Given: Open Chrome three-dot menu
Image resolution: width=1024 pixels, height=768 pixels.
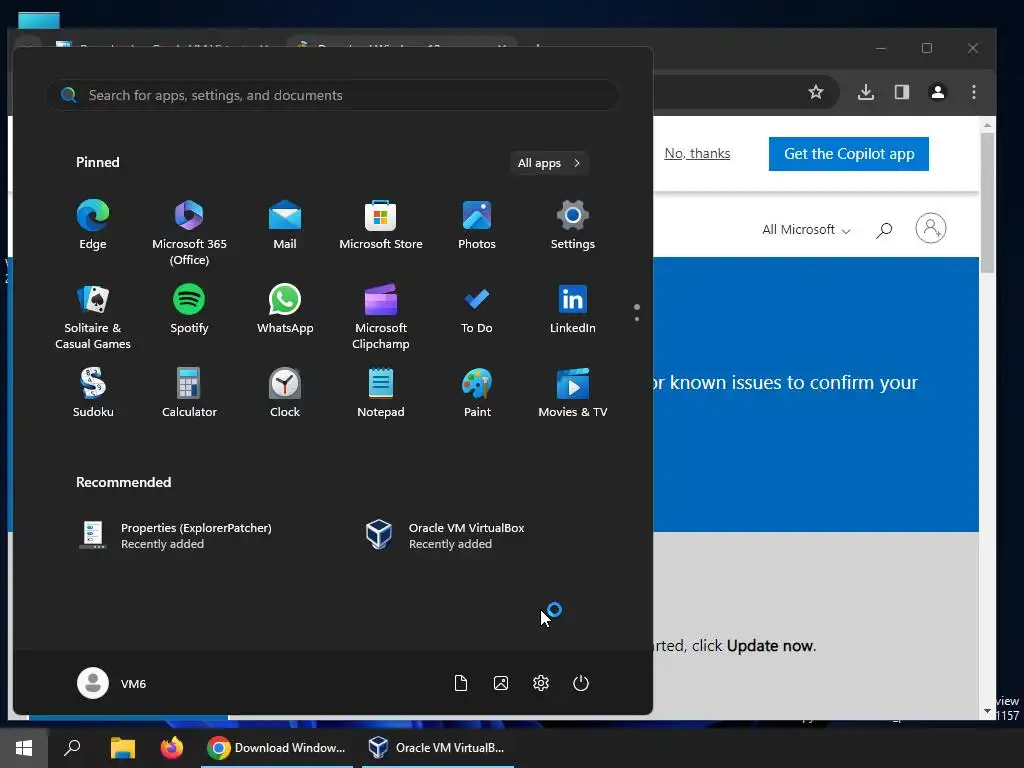Looking at the screenshot, I should 974,92.
